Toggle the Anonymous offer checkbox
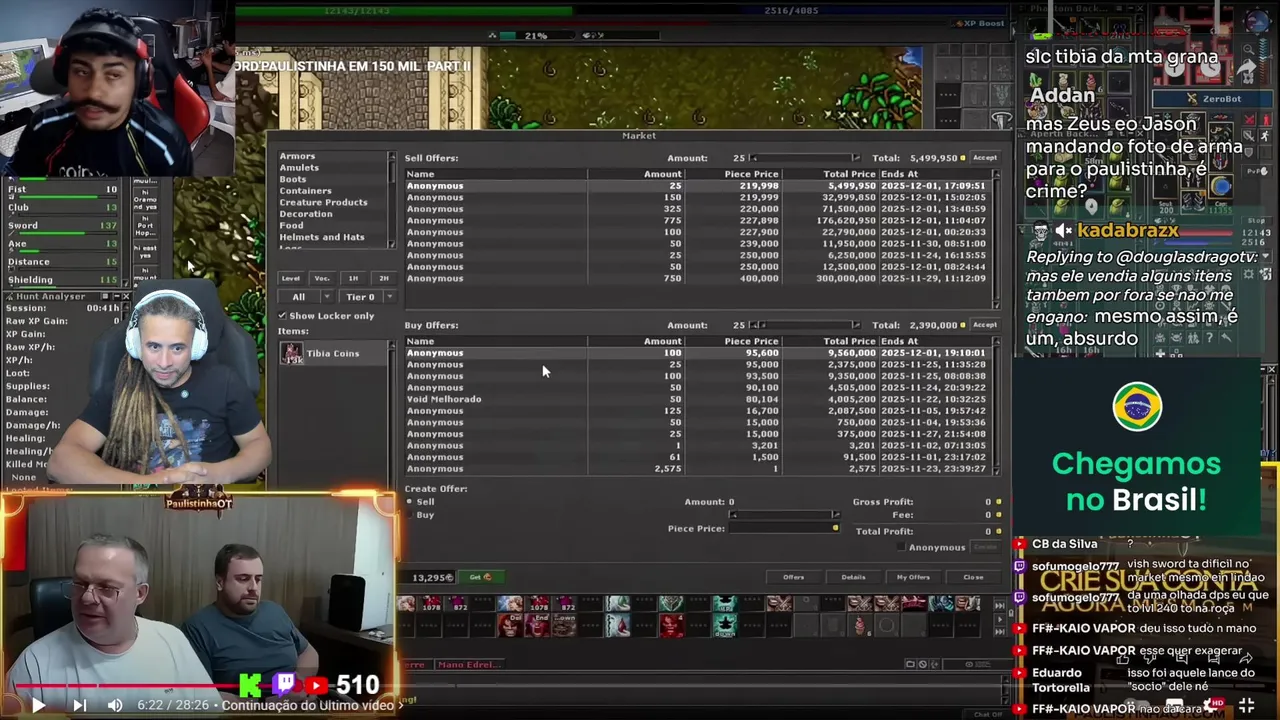 [902, 547]
